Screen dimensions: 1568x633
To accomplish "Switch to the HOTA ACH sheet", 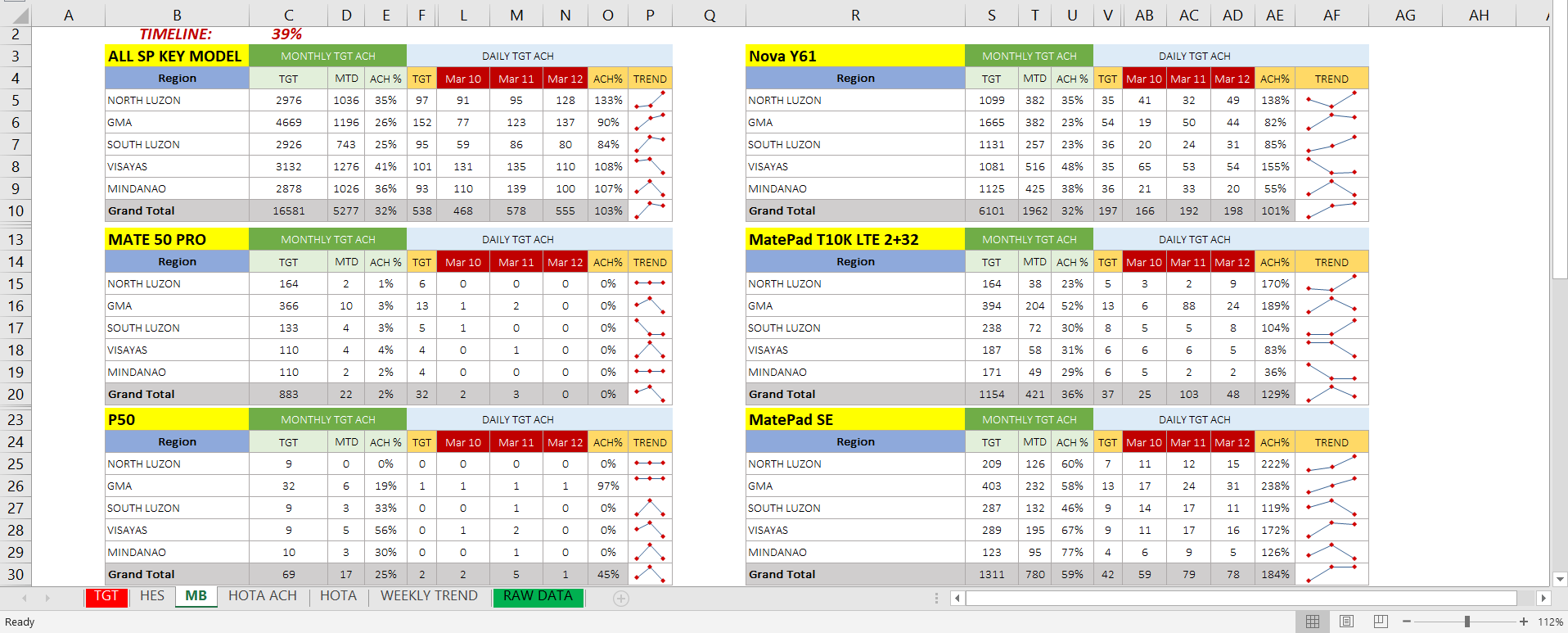I will pyautogui.click(x=263, y=596).
